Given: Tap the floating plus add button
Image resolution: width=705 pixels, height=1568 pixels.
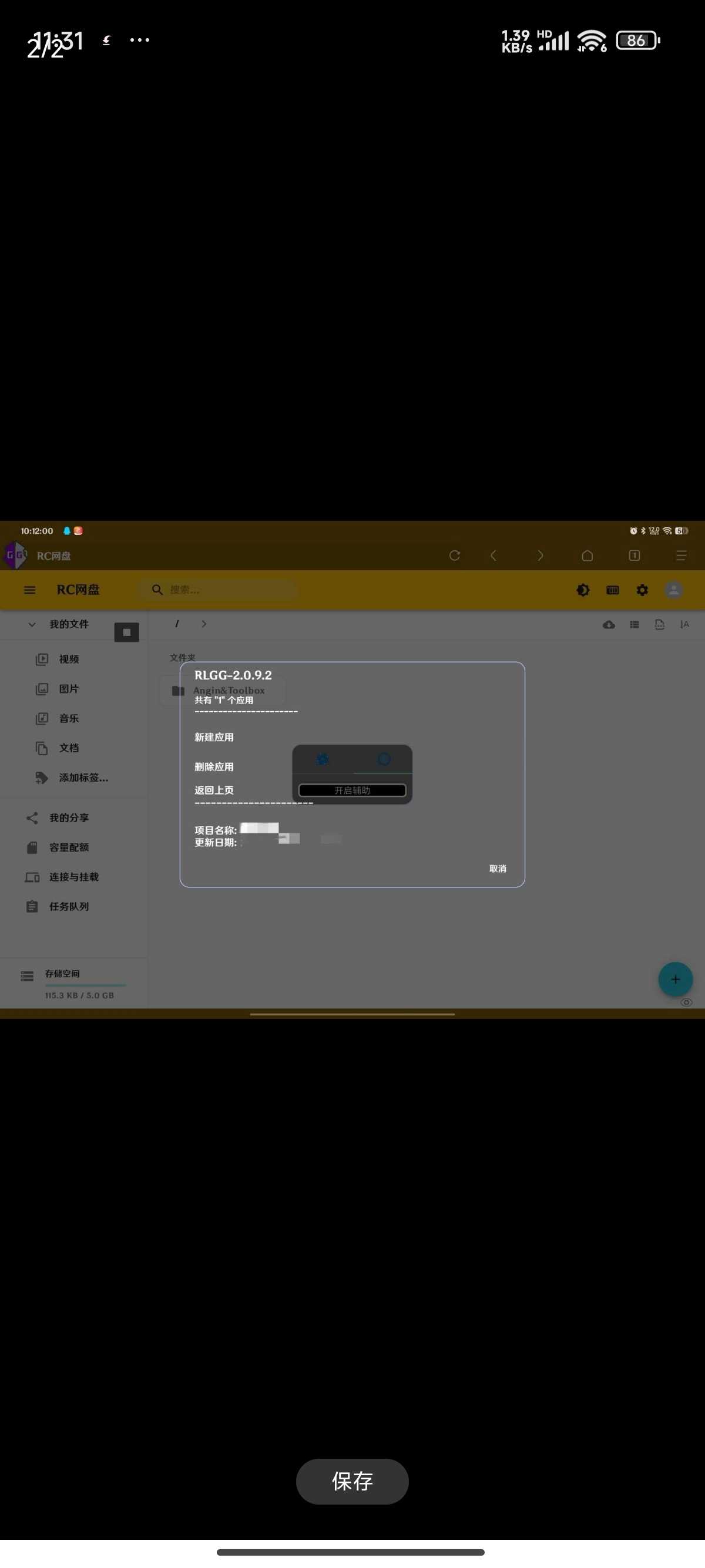Looking at the screenshot, I should tap(675, 980).
